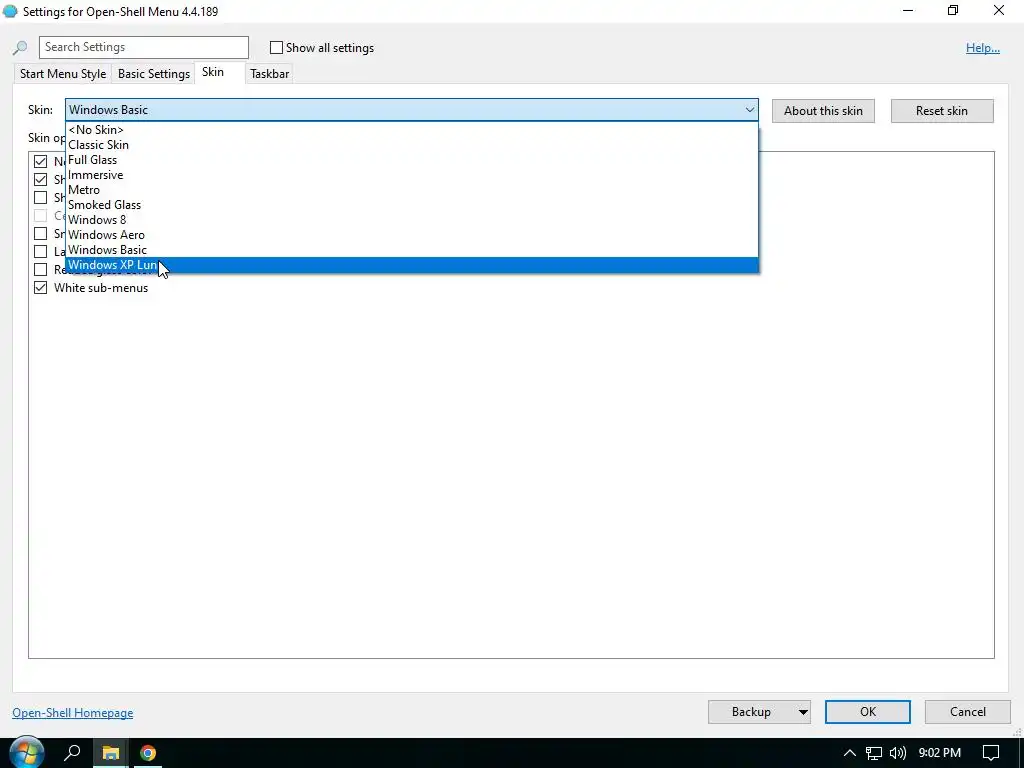Toggle the Show all settings checkbox
This screenshot has width=1024, height=768.
(x=276, y=48)
